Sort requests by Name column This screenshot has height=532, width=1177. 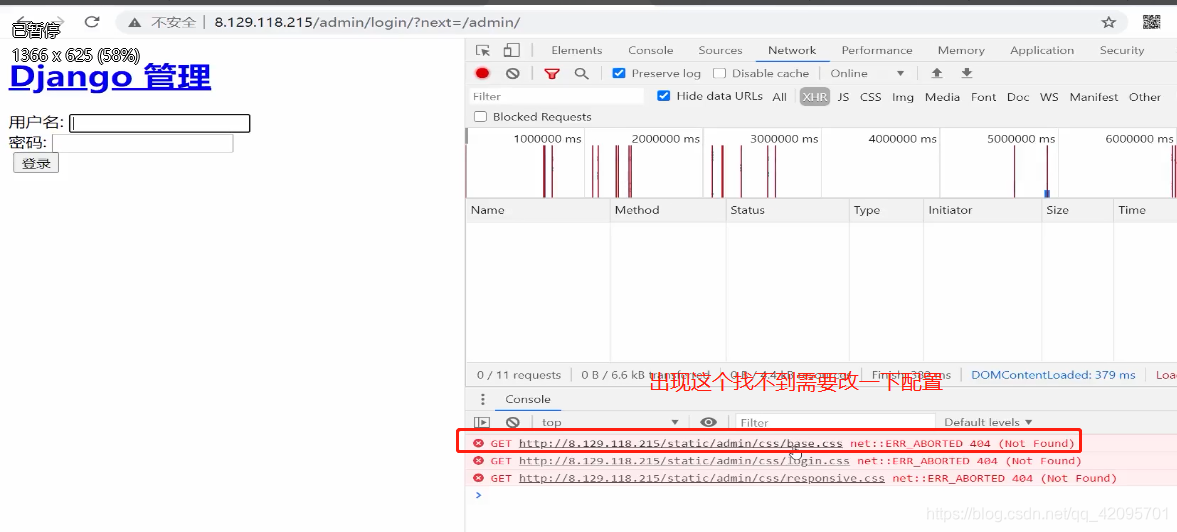537,210
